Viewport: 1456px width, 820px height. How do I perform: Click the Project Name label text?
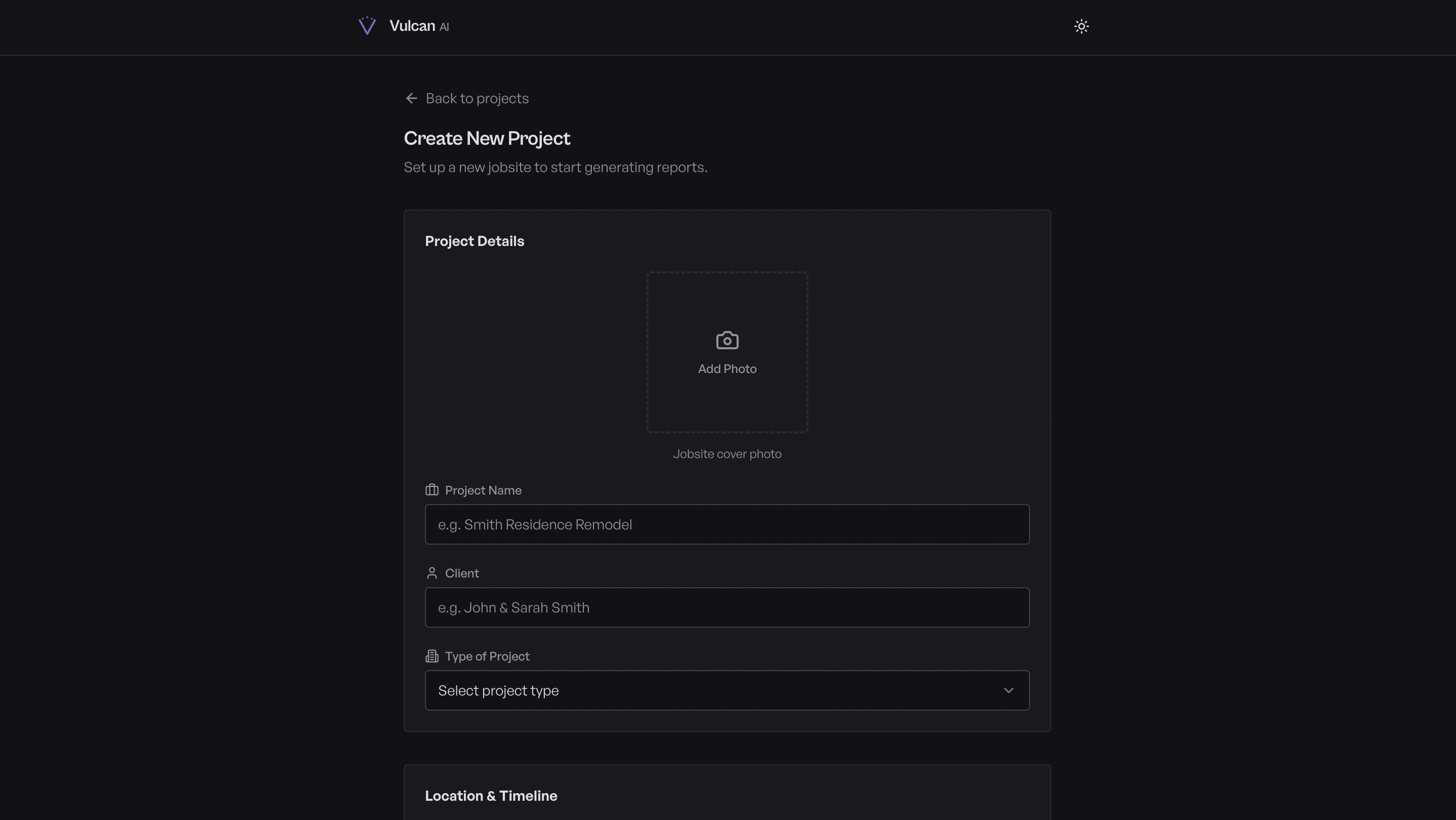pos(483,490)
